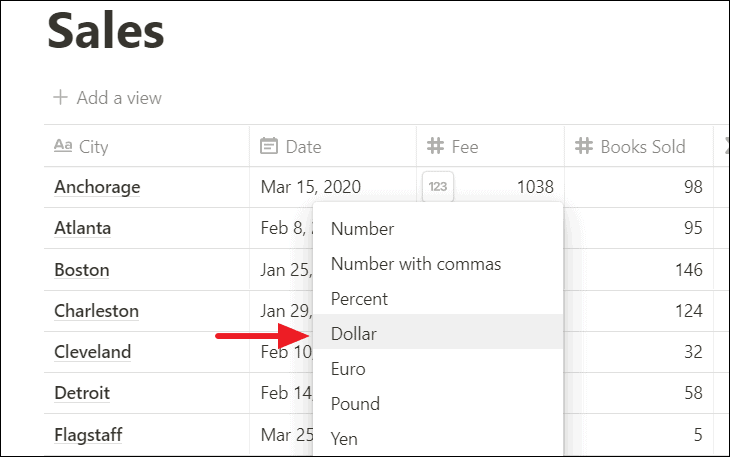Open the Books Sold column header menu
This screenshot has width=730, height=457.
pos(639,146)
